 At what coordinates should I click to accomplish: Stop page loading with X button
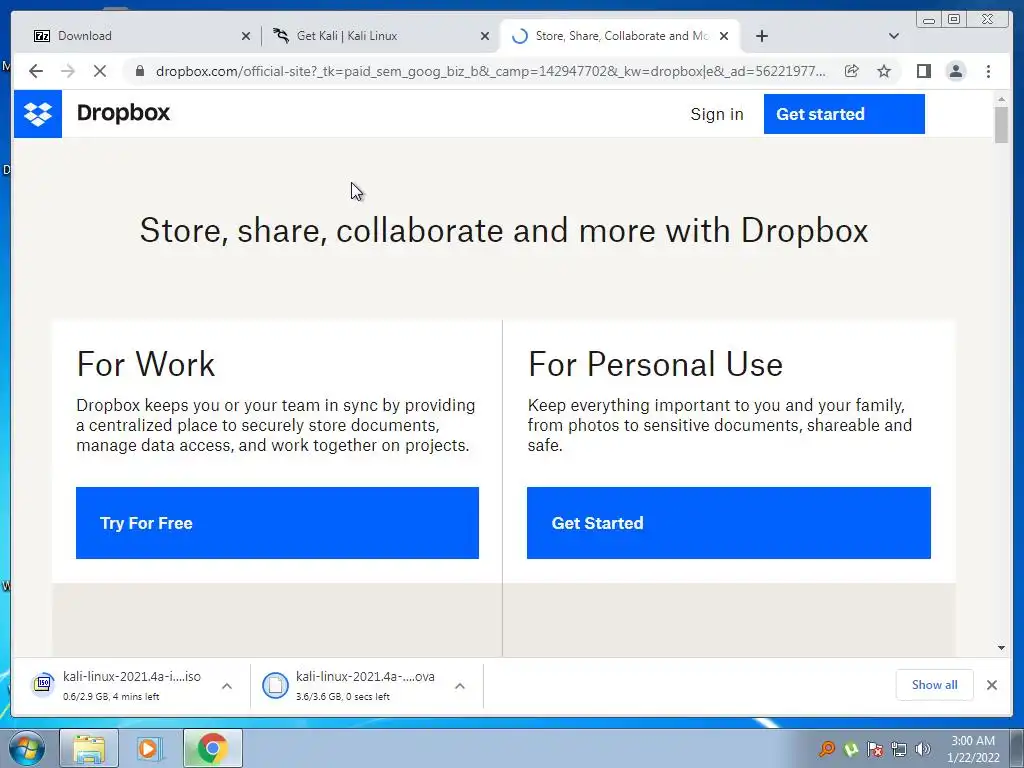pos(100,71)
